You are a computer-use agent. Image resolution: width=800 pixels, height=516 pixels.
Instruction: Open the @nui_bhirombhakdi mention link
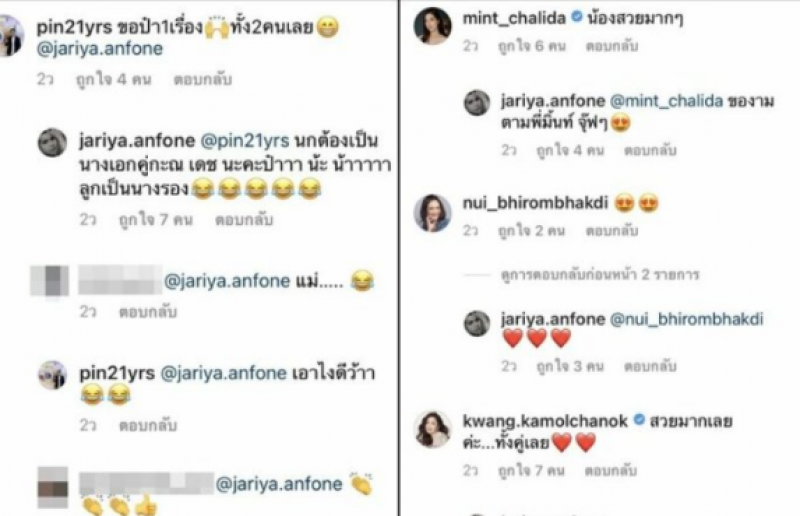(x=687, y=320)
